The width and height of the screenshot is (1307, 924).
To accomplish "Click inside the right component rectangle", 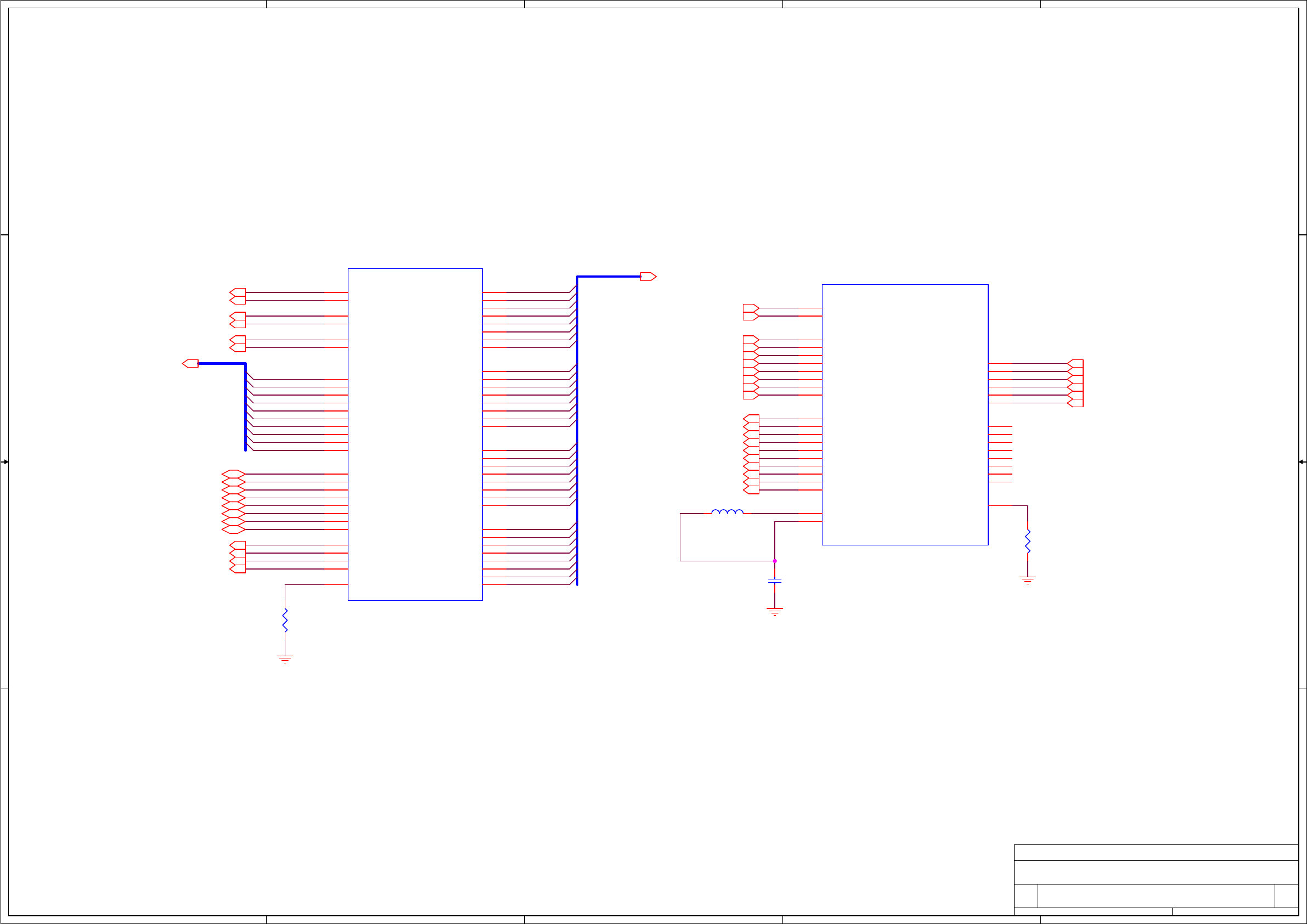I will [905, 414].
